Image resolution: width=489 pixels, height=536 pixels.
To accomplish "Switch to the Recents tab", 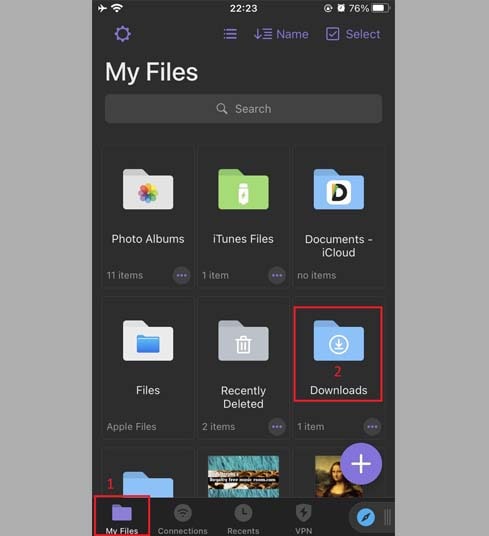I will (x=243, y=519).
